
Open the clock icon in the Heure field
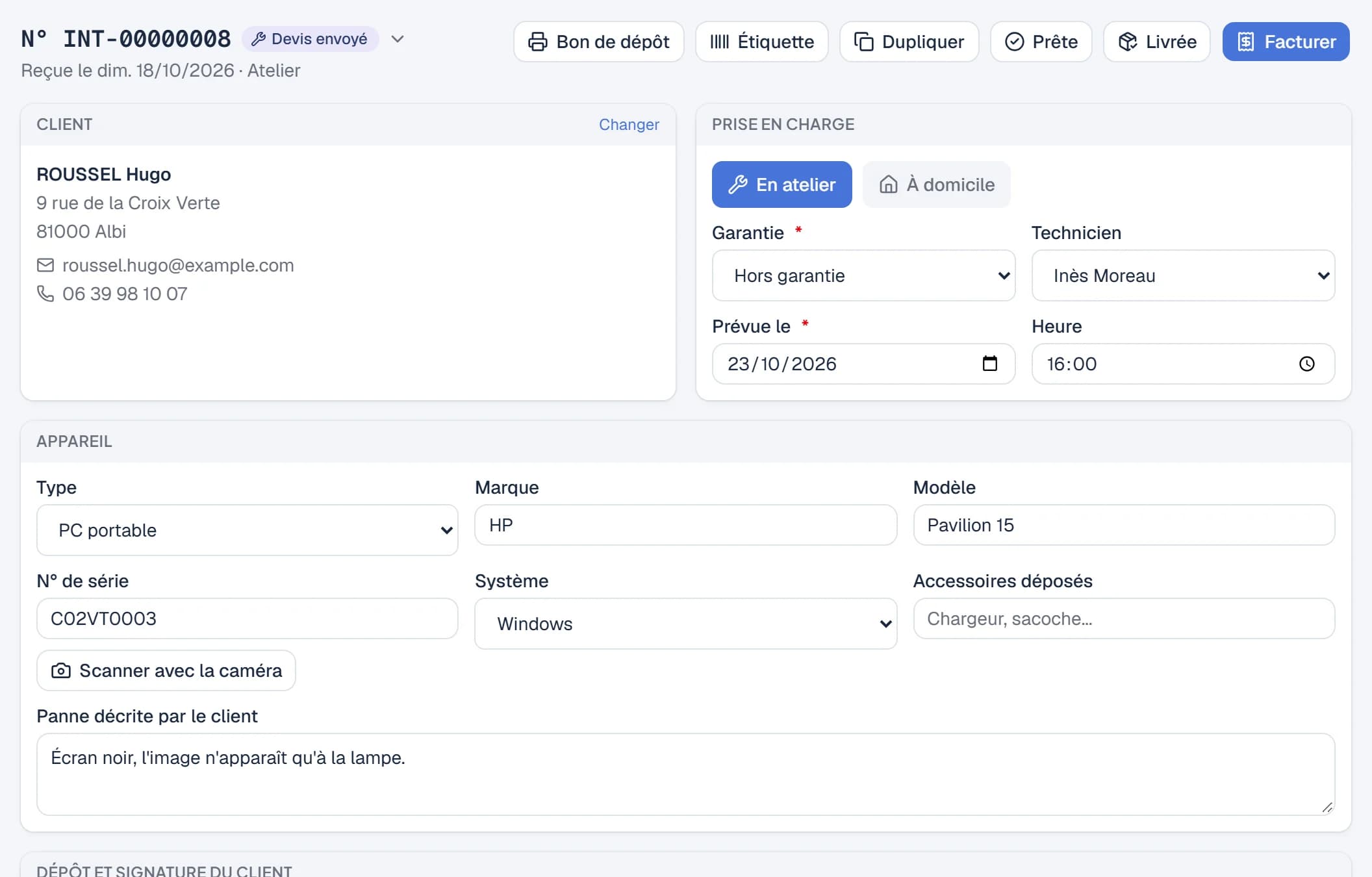tap(1306, 364)
